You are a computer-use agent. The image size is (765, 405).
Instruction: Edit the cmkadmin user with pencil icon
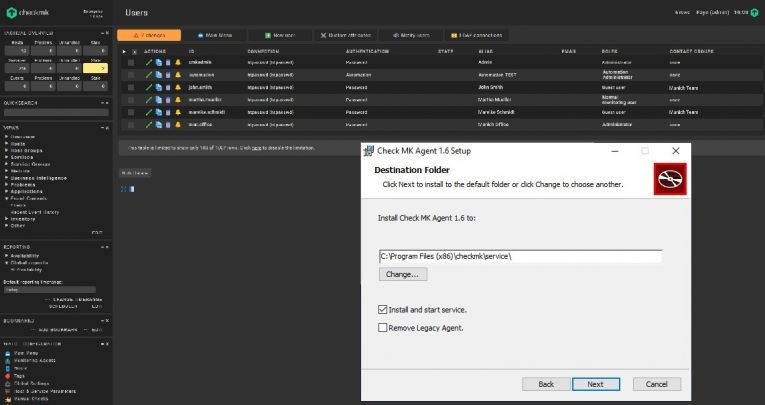149,62
